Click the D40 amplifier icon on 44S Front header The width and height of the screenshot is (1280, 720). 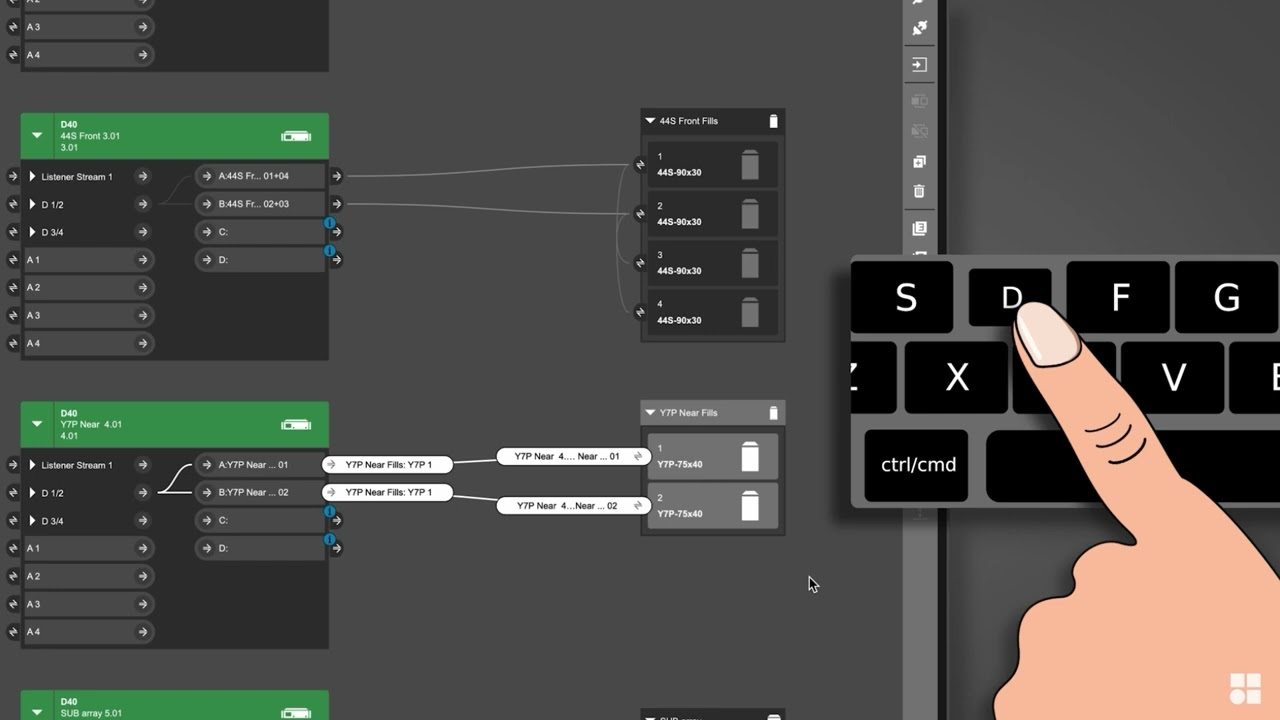(296, 135)
